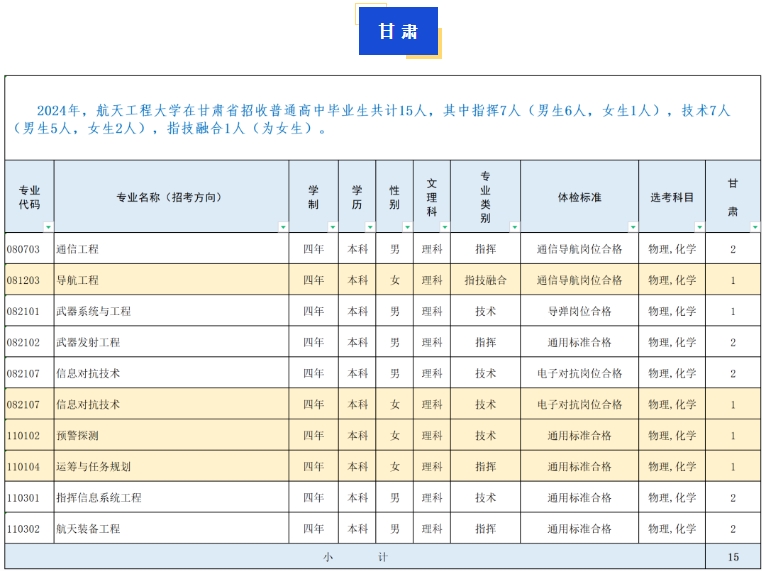Click the 小计 subtotal row label
762x571 pixels.
[x=354, y=557]
